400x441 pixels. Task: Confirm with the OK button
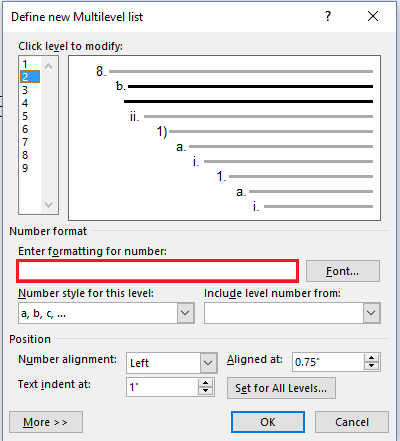[x=268, y=422]
